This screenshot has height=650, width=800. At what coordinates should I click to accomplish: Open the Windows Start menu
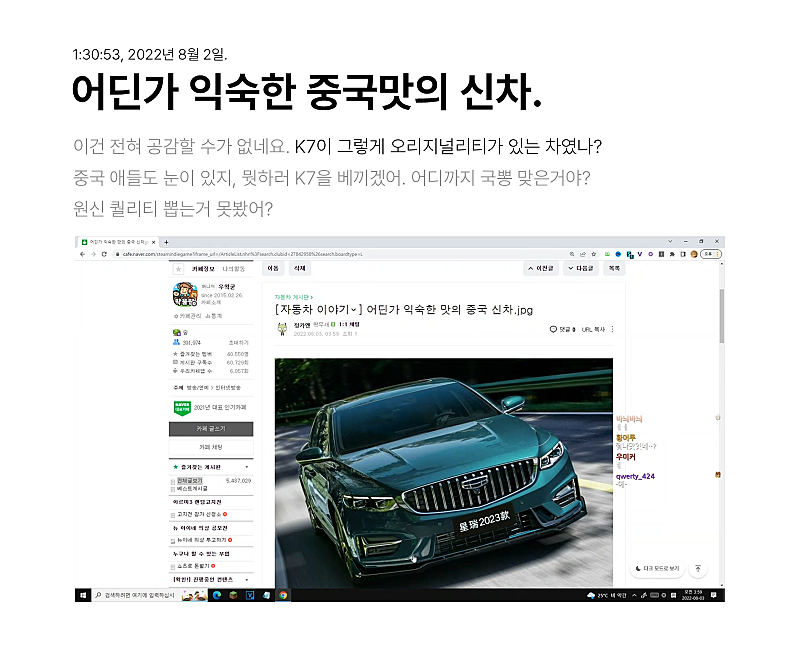tap(83, 595)
